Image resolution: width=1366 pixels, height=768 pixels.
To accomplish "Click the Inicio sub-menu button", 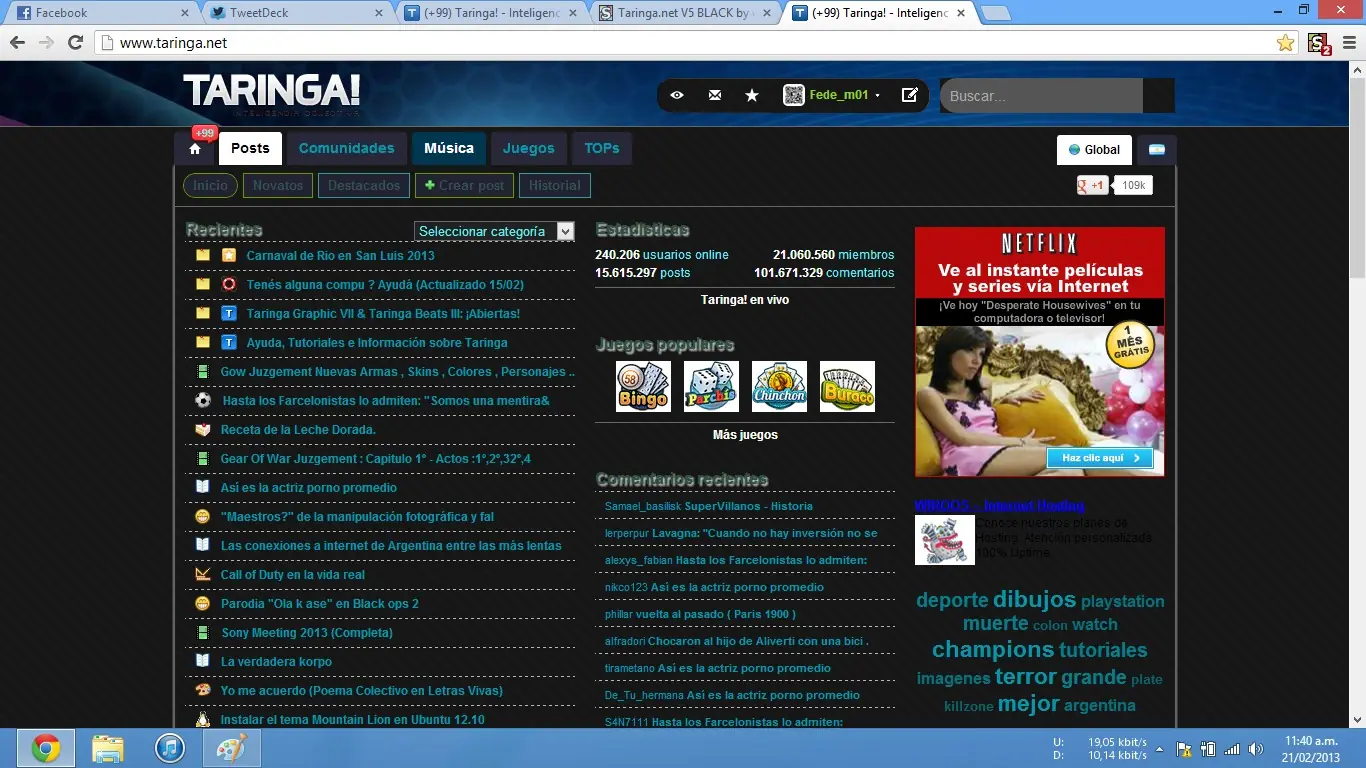I will (210, 185).
